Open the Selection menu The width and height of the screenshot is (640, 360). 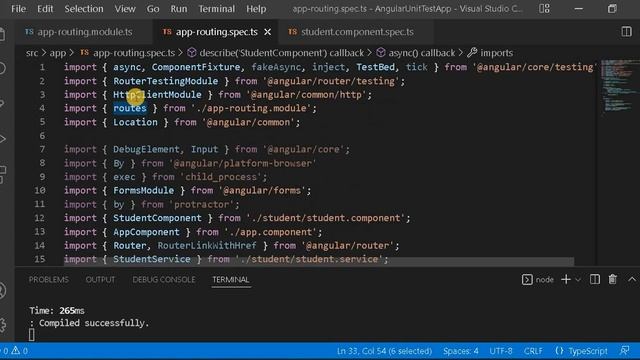click(84, 9)
